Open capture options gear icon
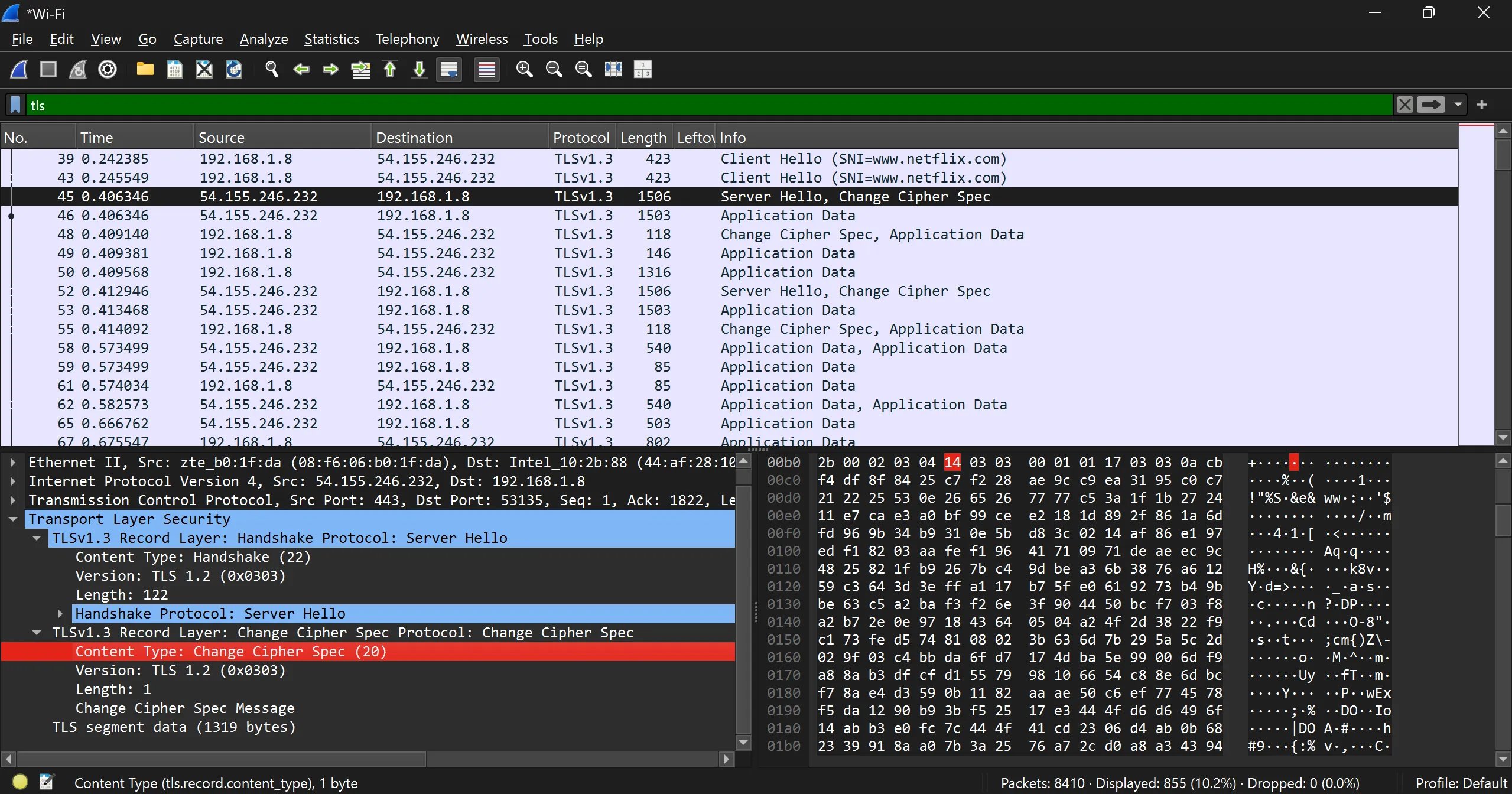 [x=108, y=70]
